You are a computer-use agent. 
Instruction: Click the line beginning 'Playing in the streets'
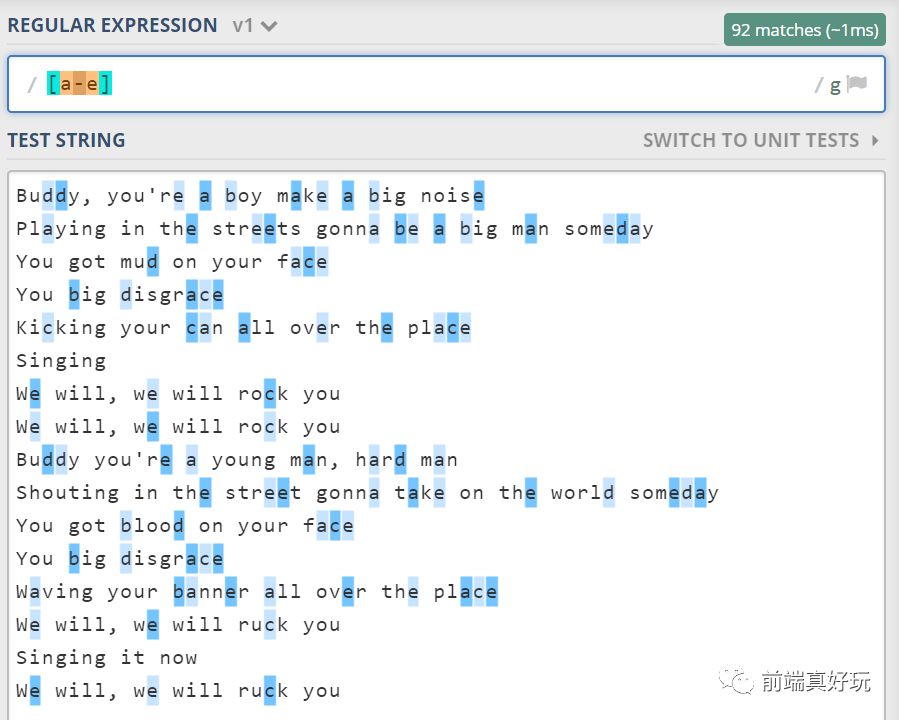click(335, 229)
